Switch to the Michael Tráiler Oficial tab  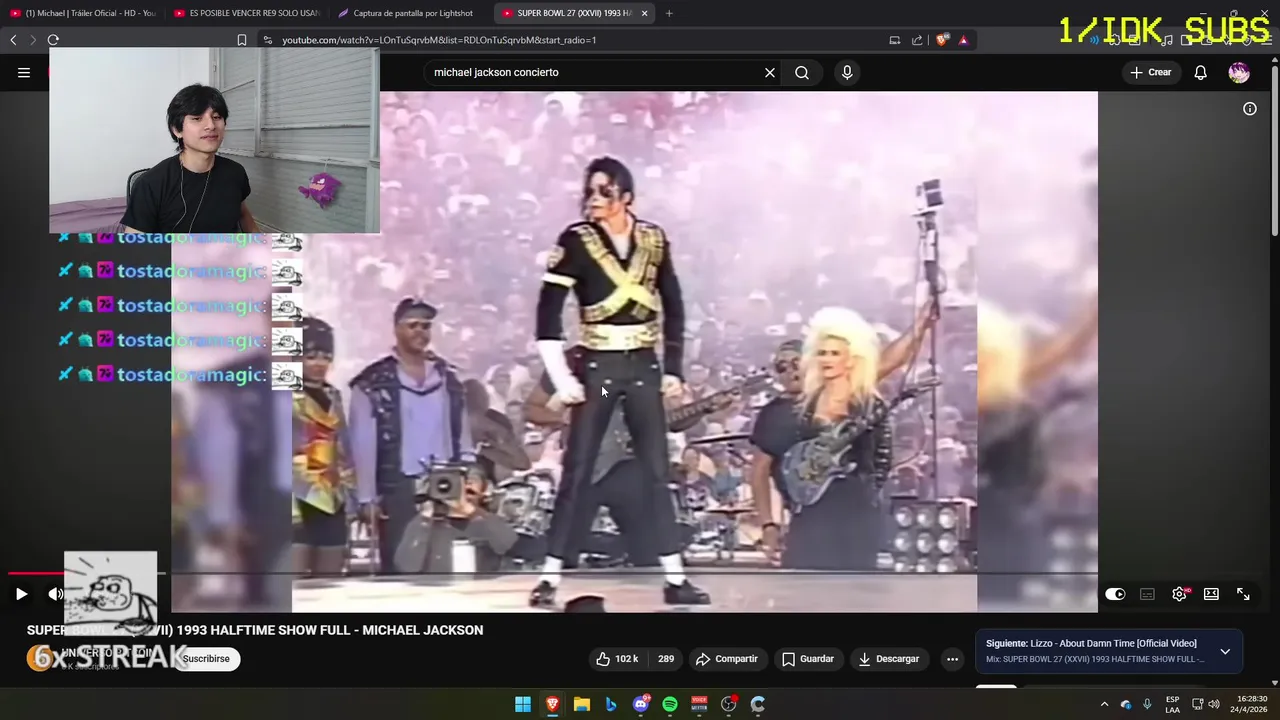click(83, 13)
